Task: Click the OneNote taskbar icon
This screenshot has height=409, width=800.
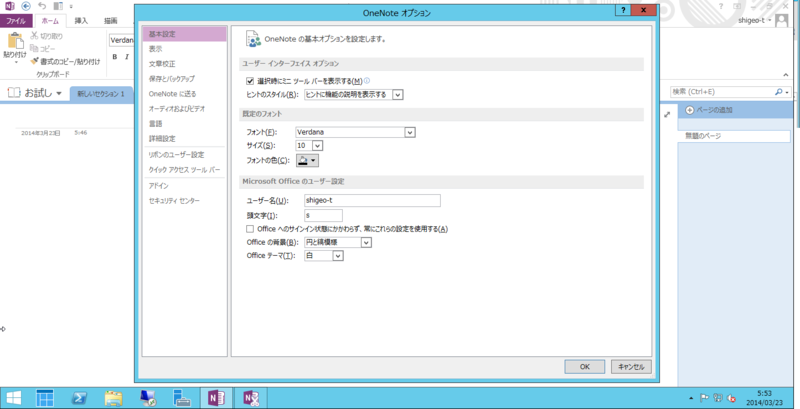Action: pyautogui.click(x=217, y=398)
